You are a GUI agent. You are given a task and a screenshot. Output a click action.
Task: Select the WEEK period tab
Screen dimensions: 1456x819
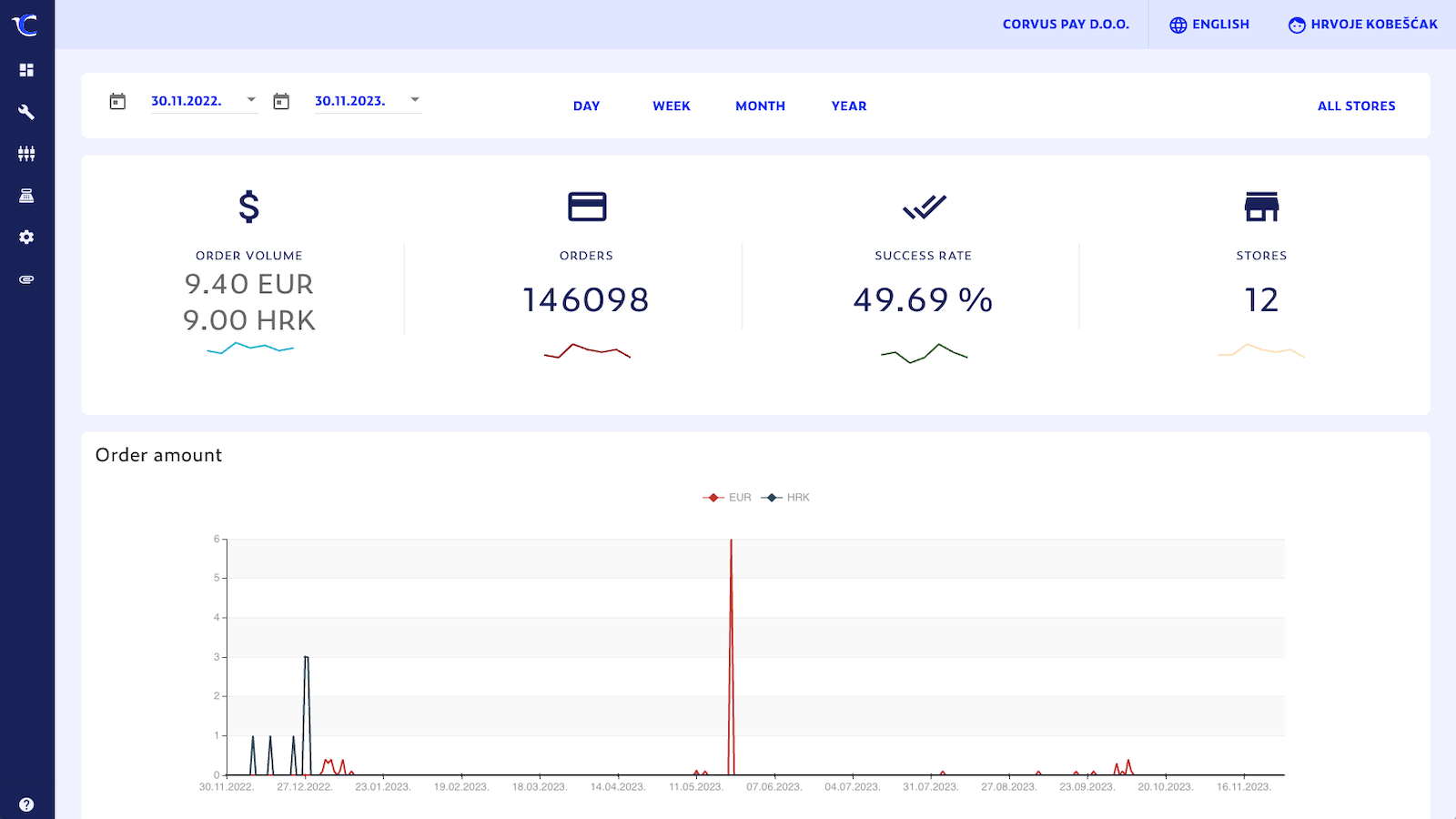click(672, 106)
